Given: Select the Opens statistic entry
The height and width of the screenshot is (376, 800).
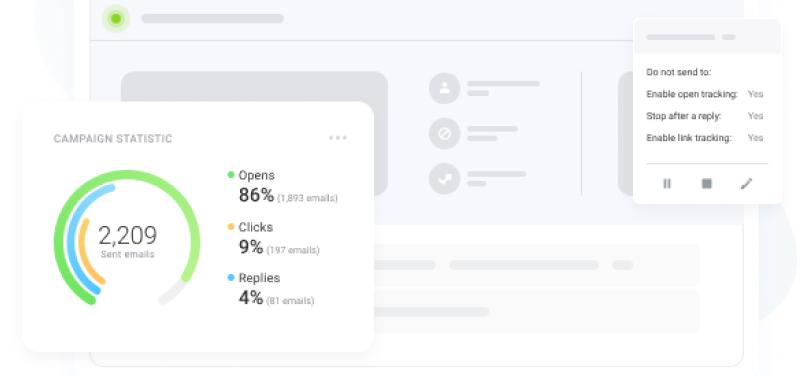Looking at the screenshot, I should tap(282, 187).
